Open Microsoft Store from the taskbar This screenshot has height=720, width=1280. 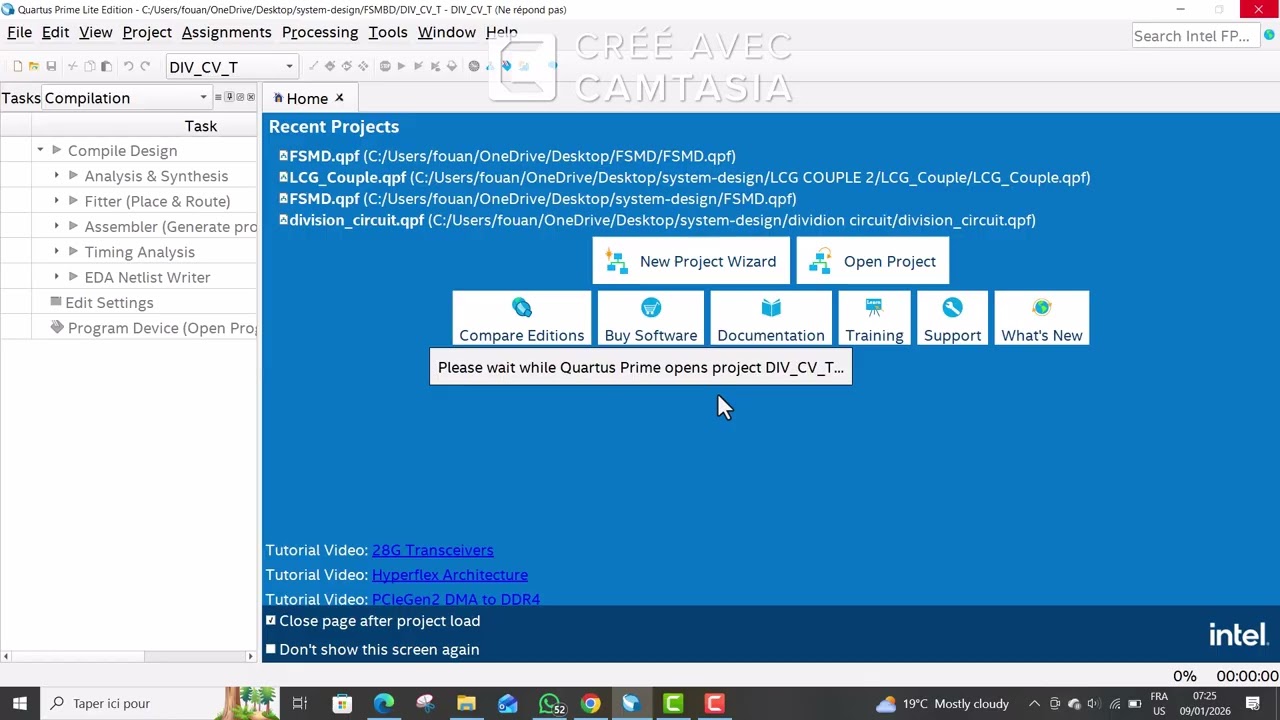click(x=342, y=703)
